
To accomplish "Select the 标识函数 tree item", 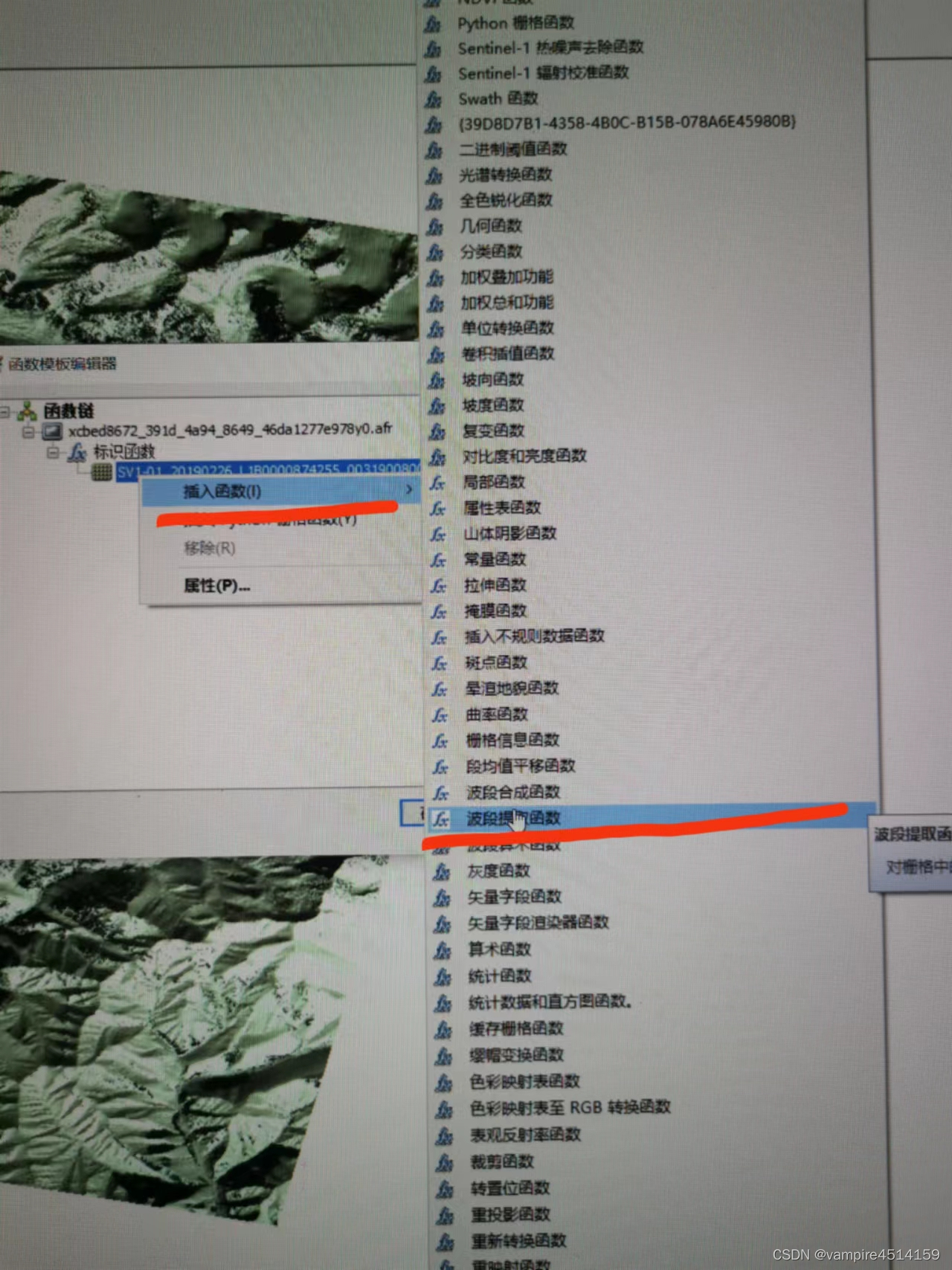I will click(x=123, y=451).
